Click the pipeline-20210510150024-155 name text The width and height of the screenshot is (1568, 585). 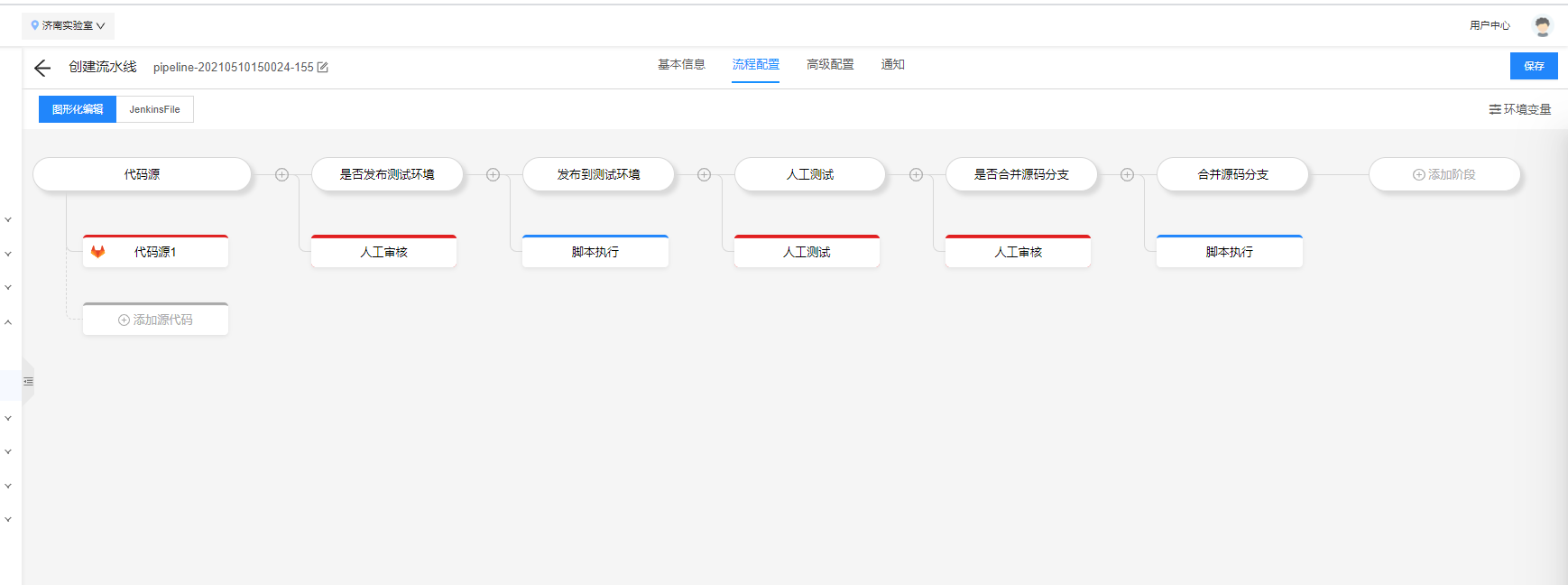(234, 68)
